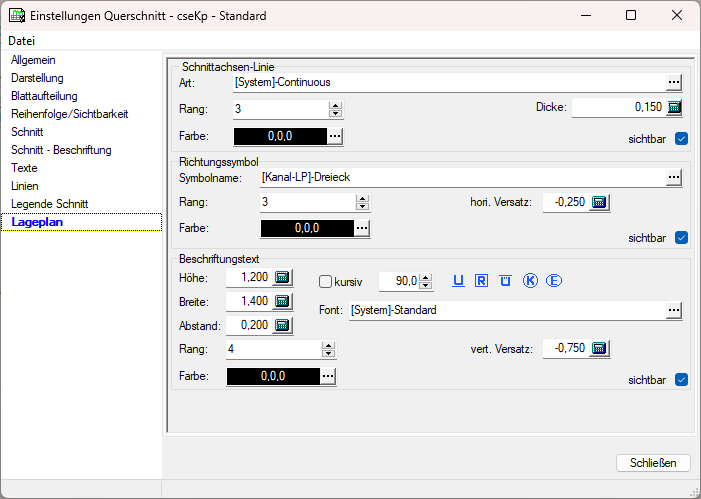Image resolution: width=701 pixels, height=499 pixels.
Task: Enable the kursiv checkbox
Action: click(325, 282)
